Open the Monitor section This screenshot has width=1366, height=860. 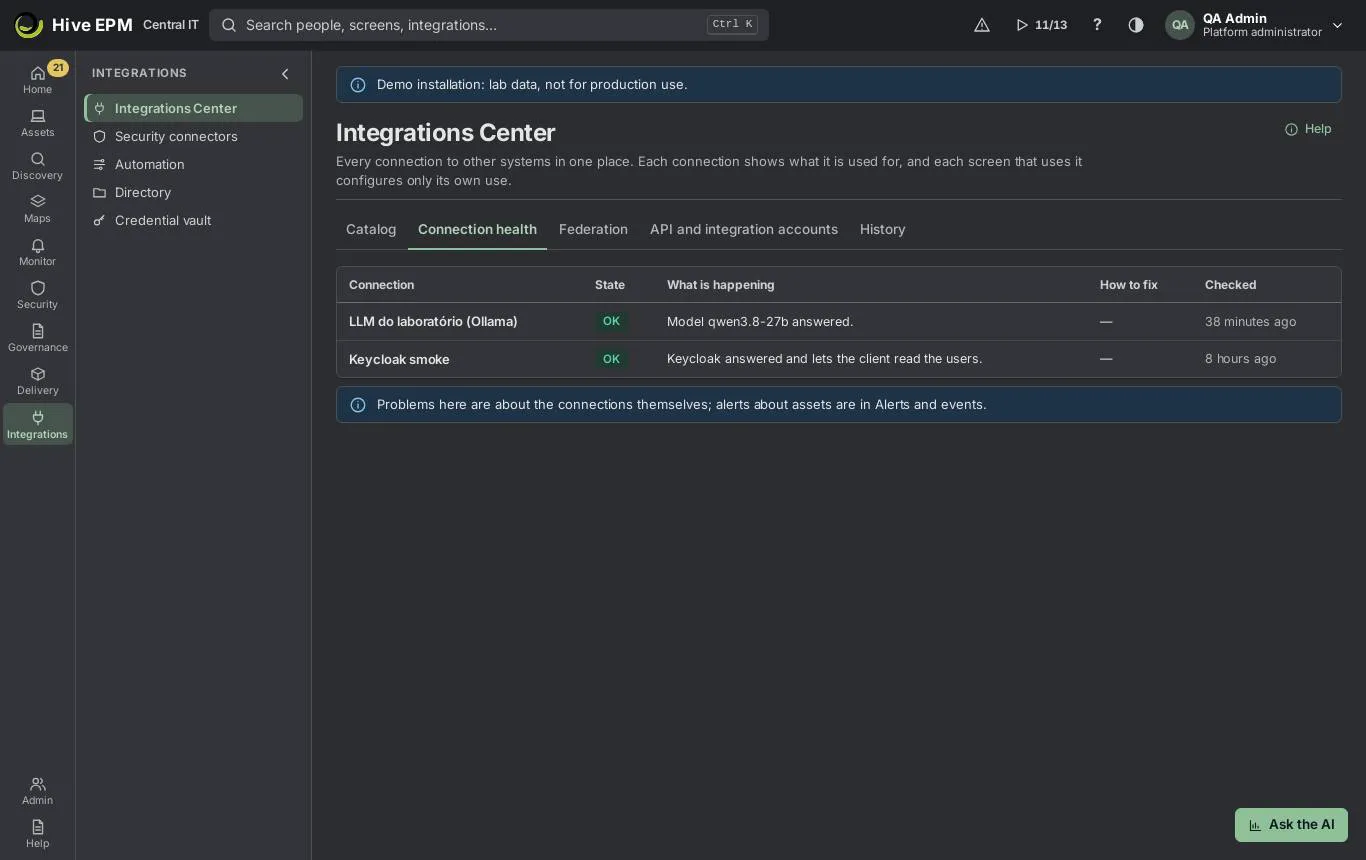coord(37,252)
